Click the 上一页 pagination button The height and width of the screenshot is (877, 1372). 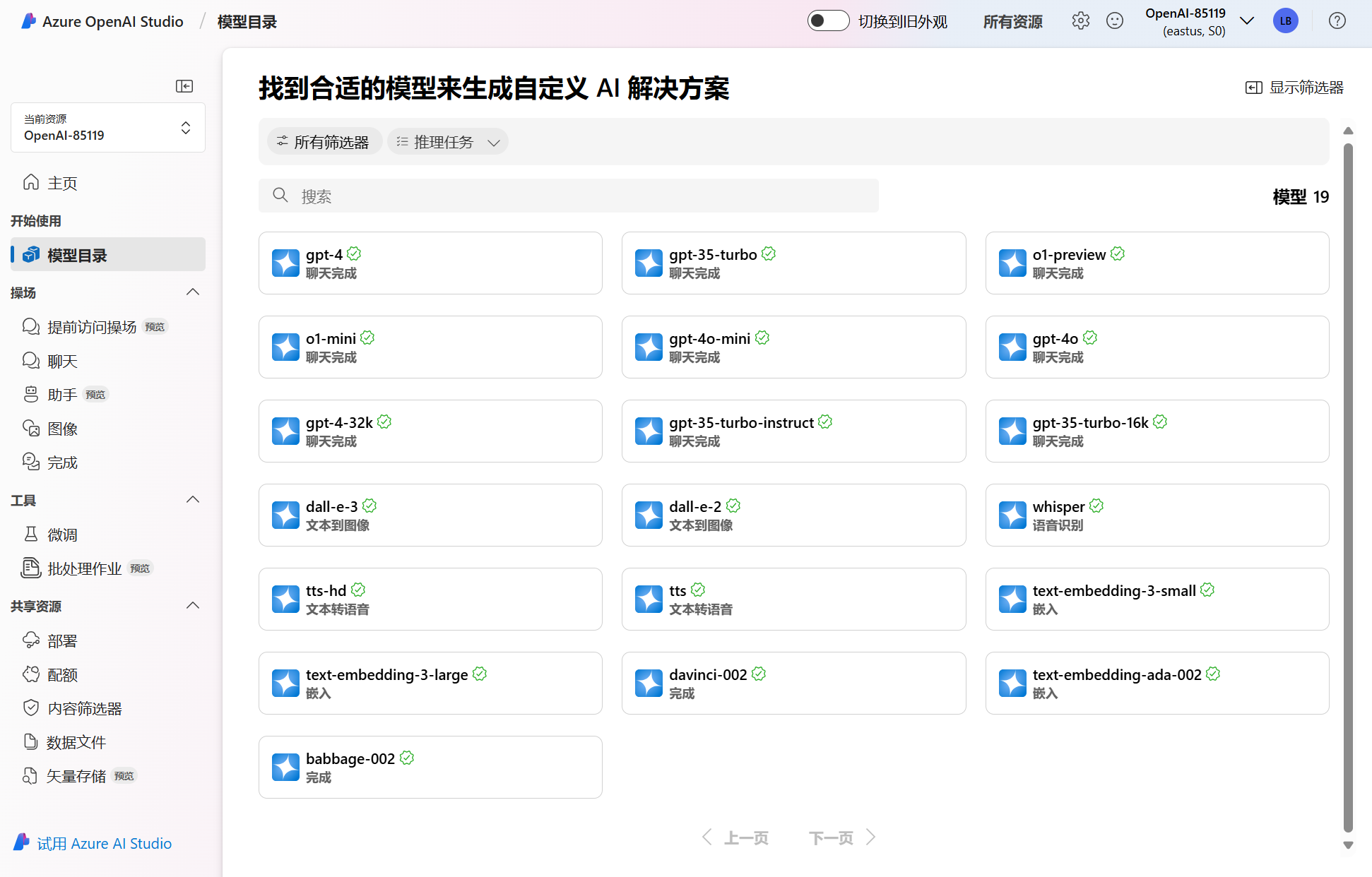(x=735, y=837)
